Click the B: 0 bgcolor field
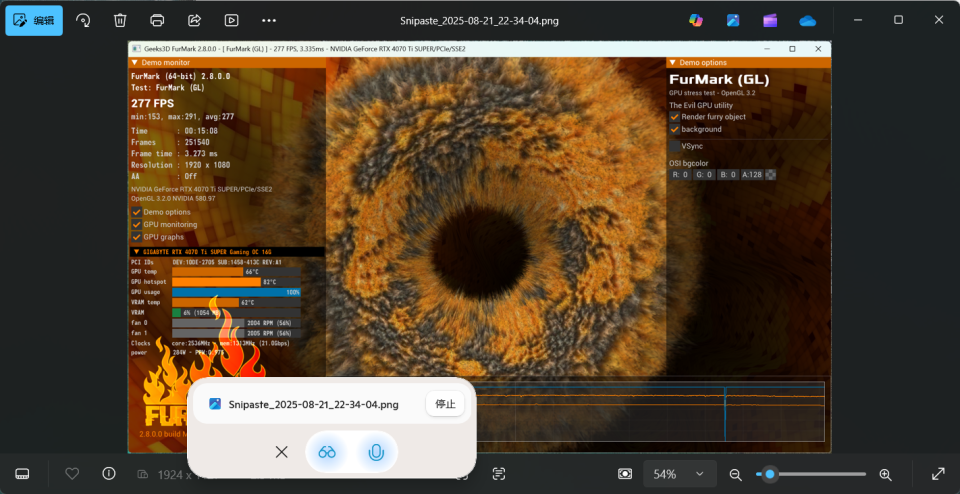Image resolution: width=960 pixels, height=494 pixels. tap(728, 174)
